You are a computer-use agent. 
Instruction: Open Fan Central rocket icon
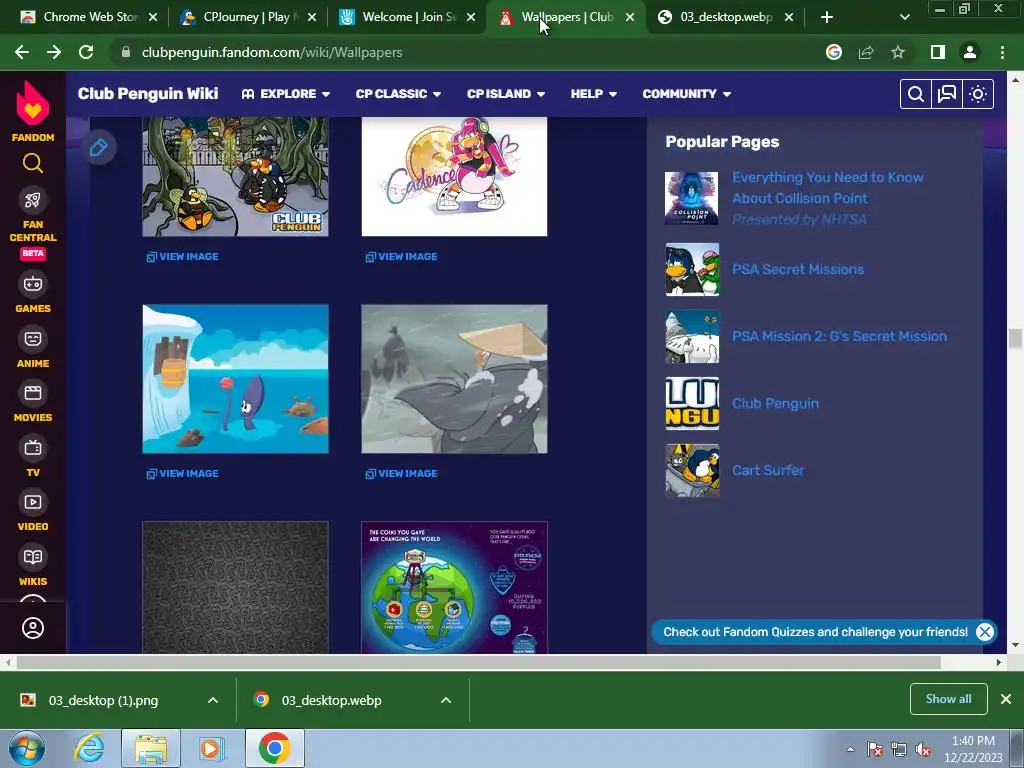[x=33, y=200]
